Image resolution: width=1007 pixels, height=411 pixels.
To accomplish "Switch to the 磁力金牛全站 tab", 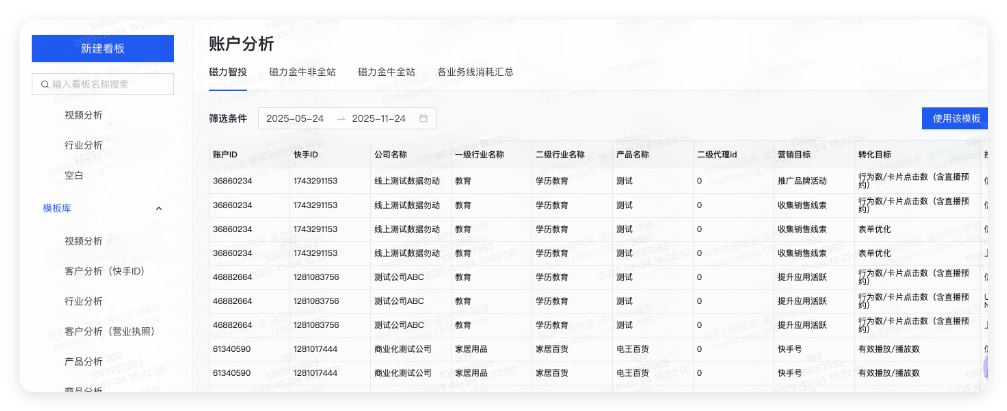I will [387, 72].
